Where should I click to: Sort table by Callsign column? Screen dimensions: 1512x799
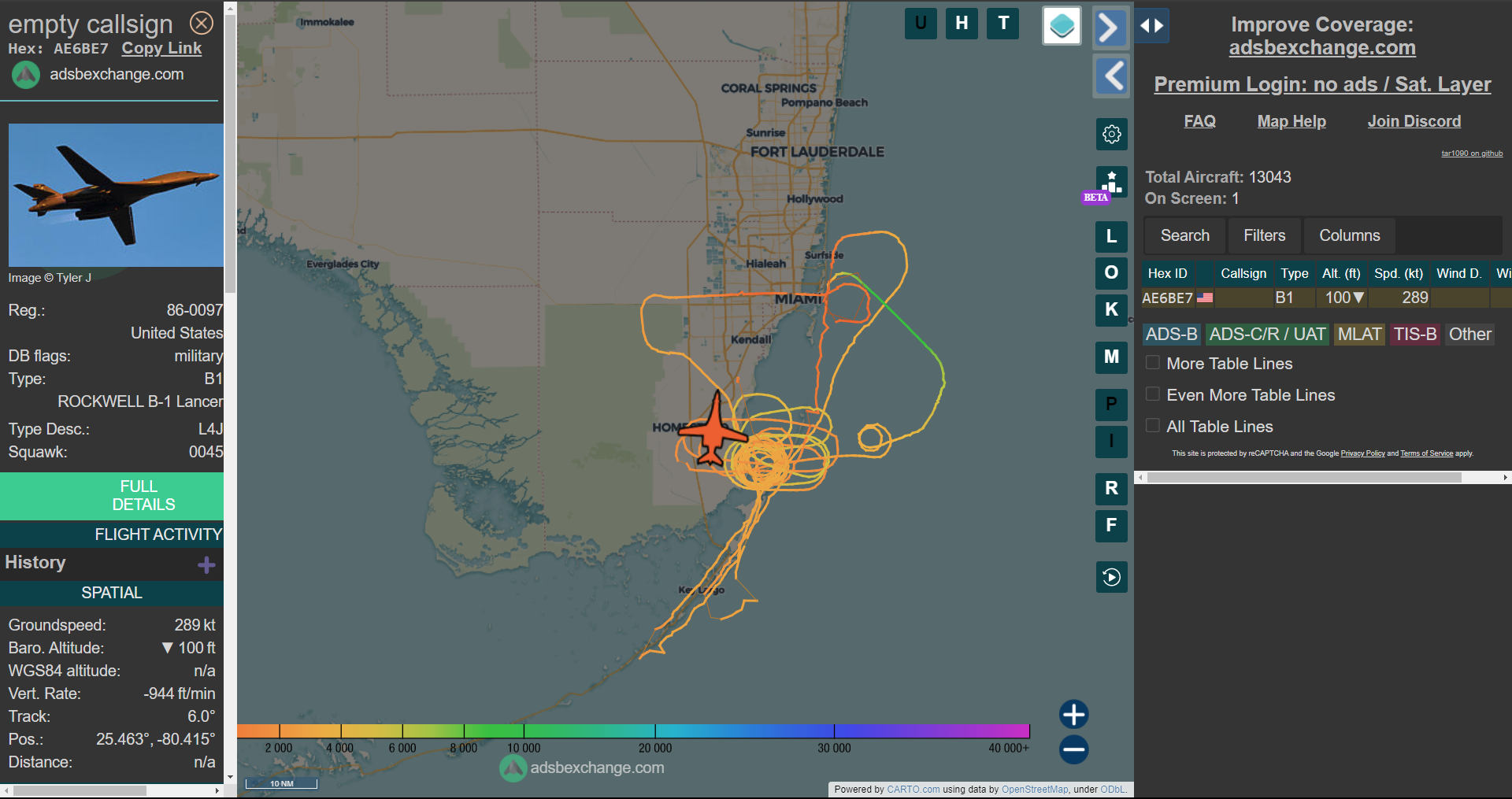pos(1243,273)
